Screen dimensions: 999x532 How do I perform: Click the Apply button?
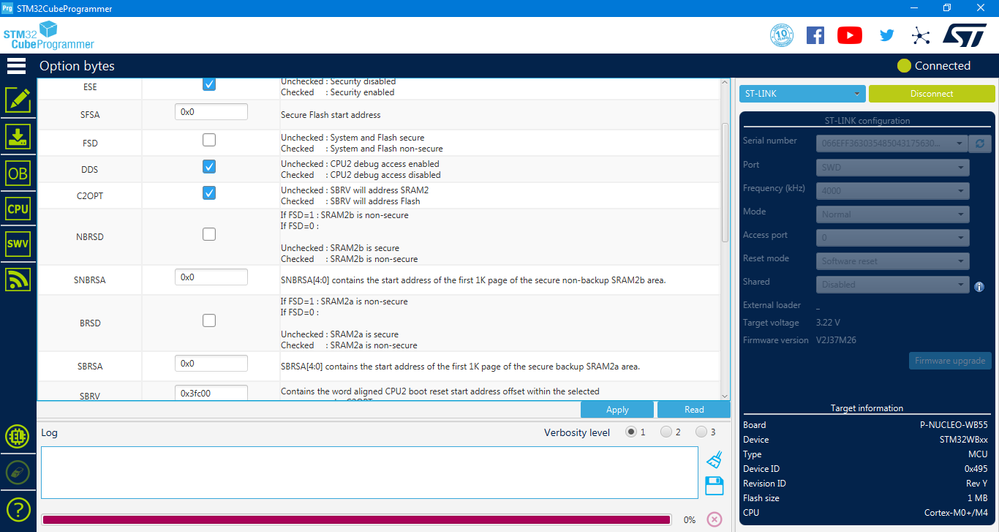(x=617, y=410)
